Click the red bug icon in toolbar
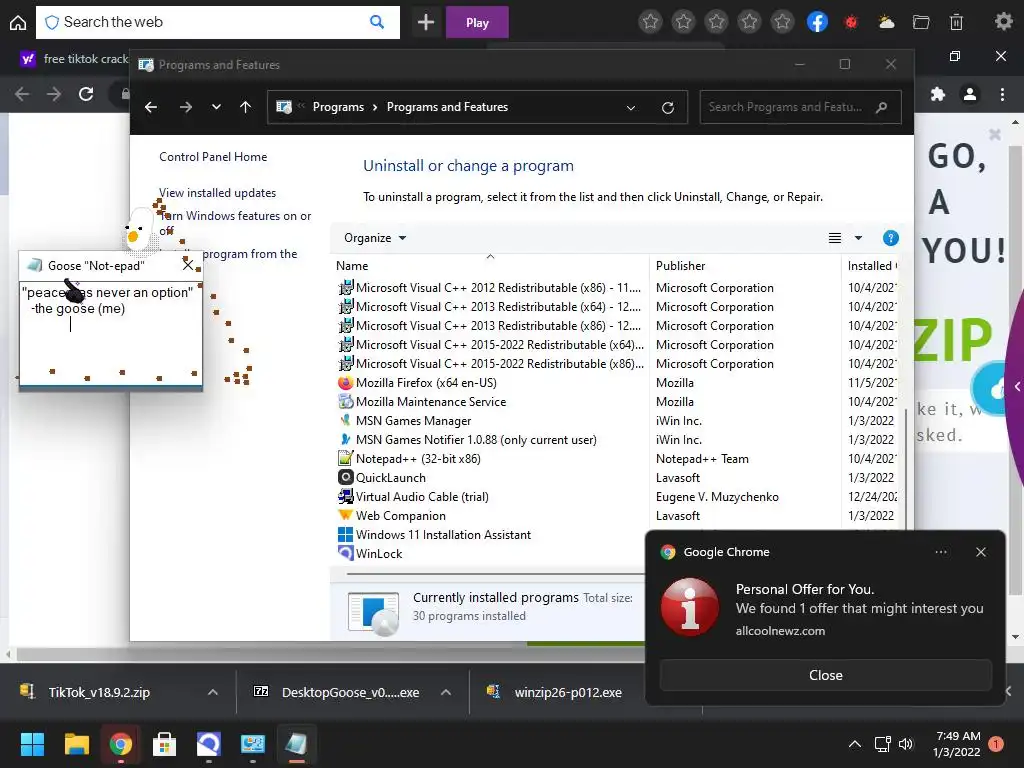This screenshot has height=768, width=1024. [851, 22]
